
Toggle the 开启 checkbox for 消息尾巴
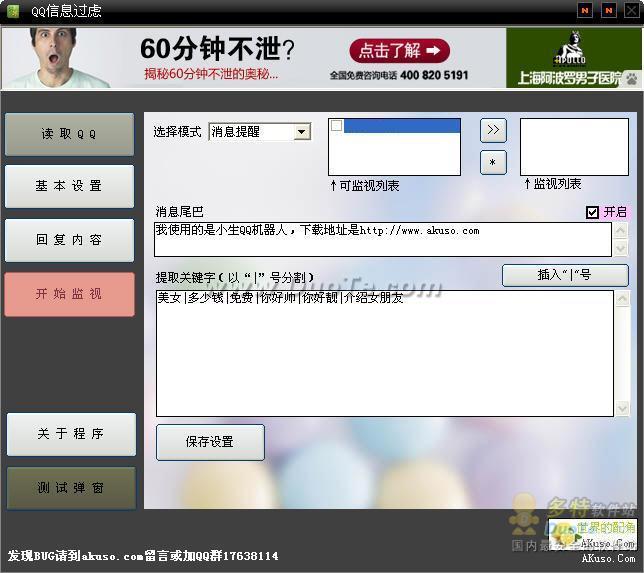[x=592, y=212]
